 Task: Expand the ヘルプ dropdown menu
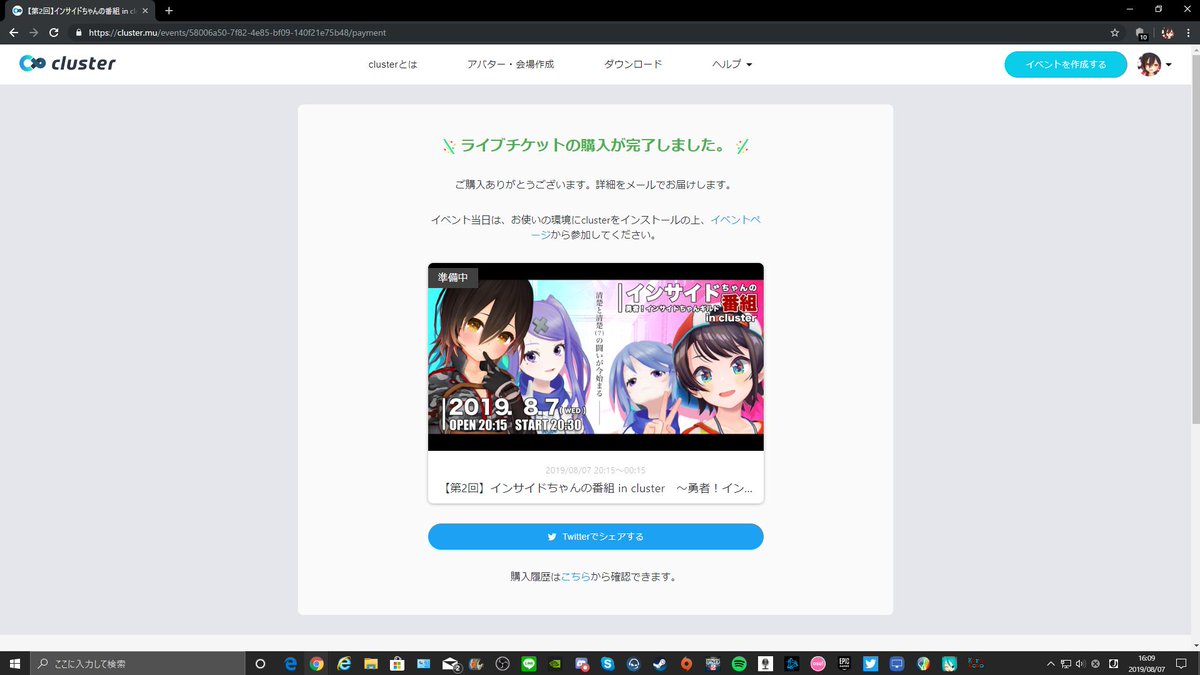732,64
